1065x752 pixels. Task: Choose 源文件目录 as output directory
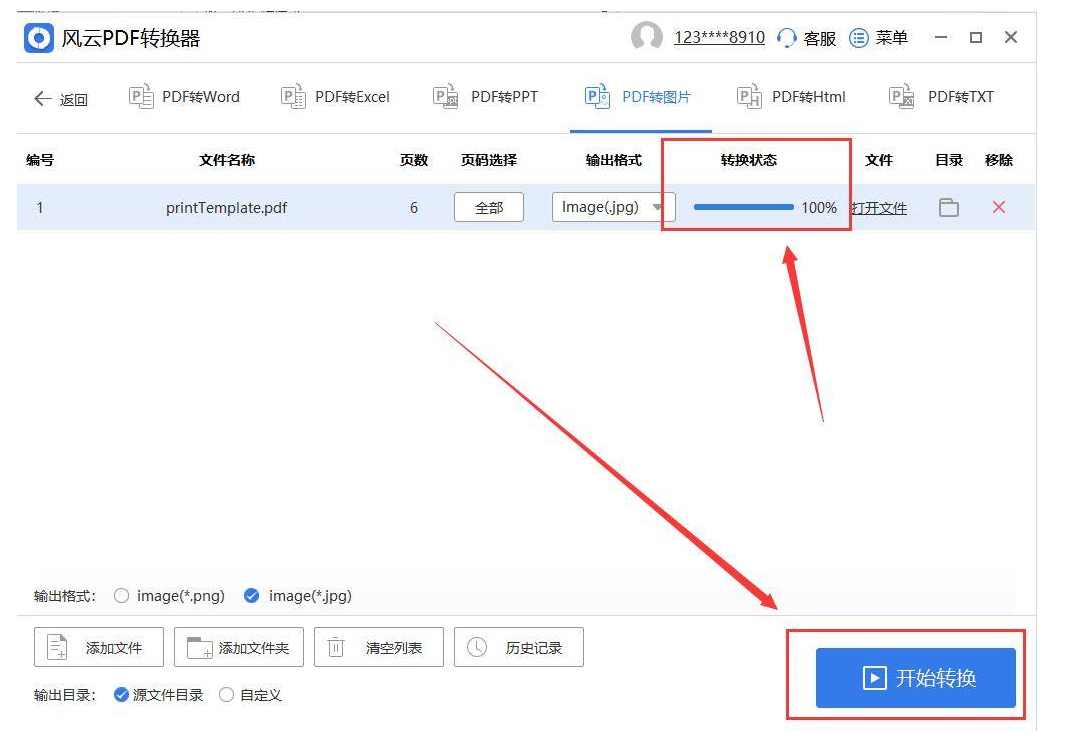[121, 695]
